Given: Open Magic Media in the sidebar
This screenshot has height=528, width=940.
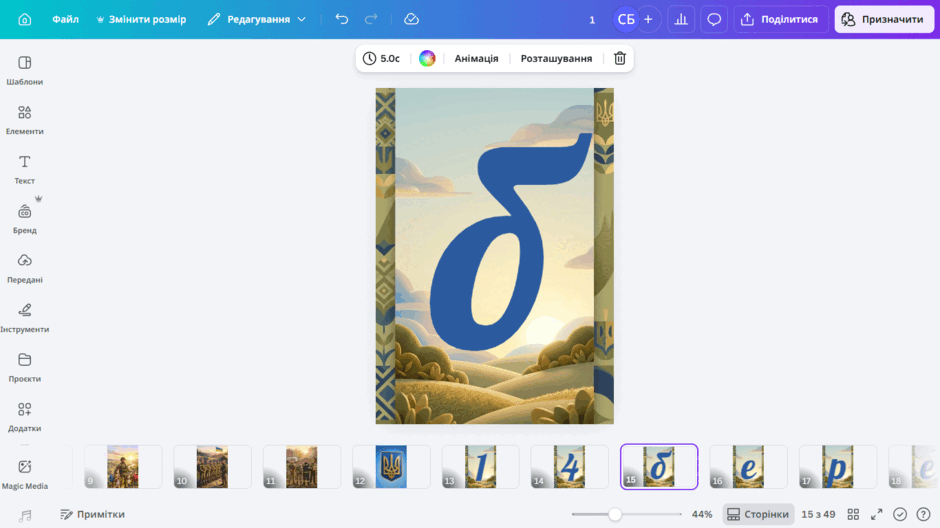Looking at the screenshot, I should [25, 475].
